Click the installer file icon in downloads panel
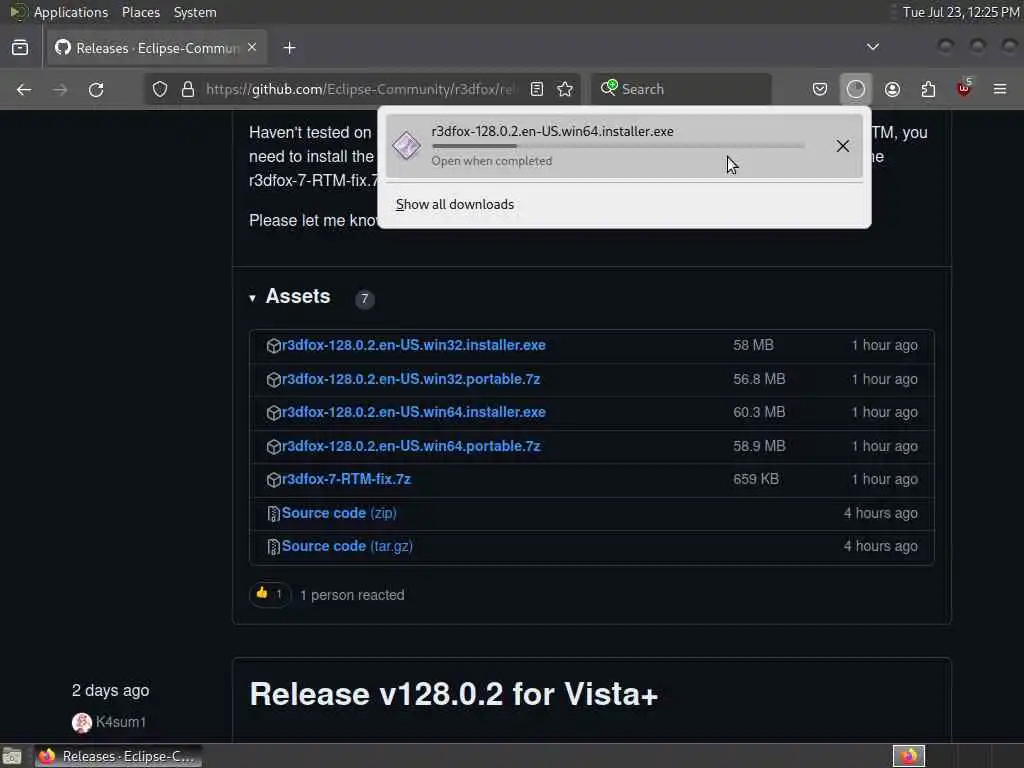This screenshot has width=1024, height=768. (406, 145)
